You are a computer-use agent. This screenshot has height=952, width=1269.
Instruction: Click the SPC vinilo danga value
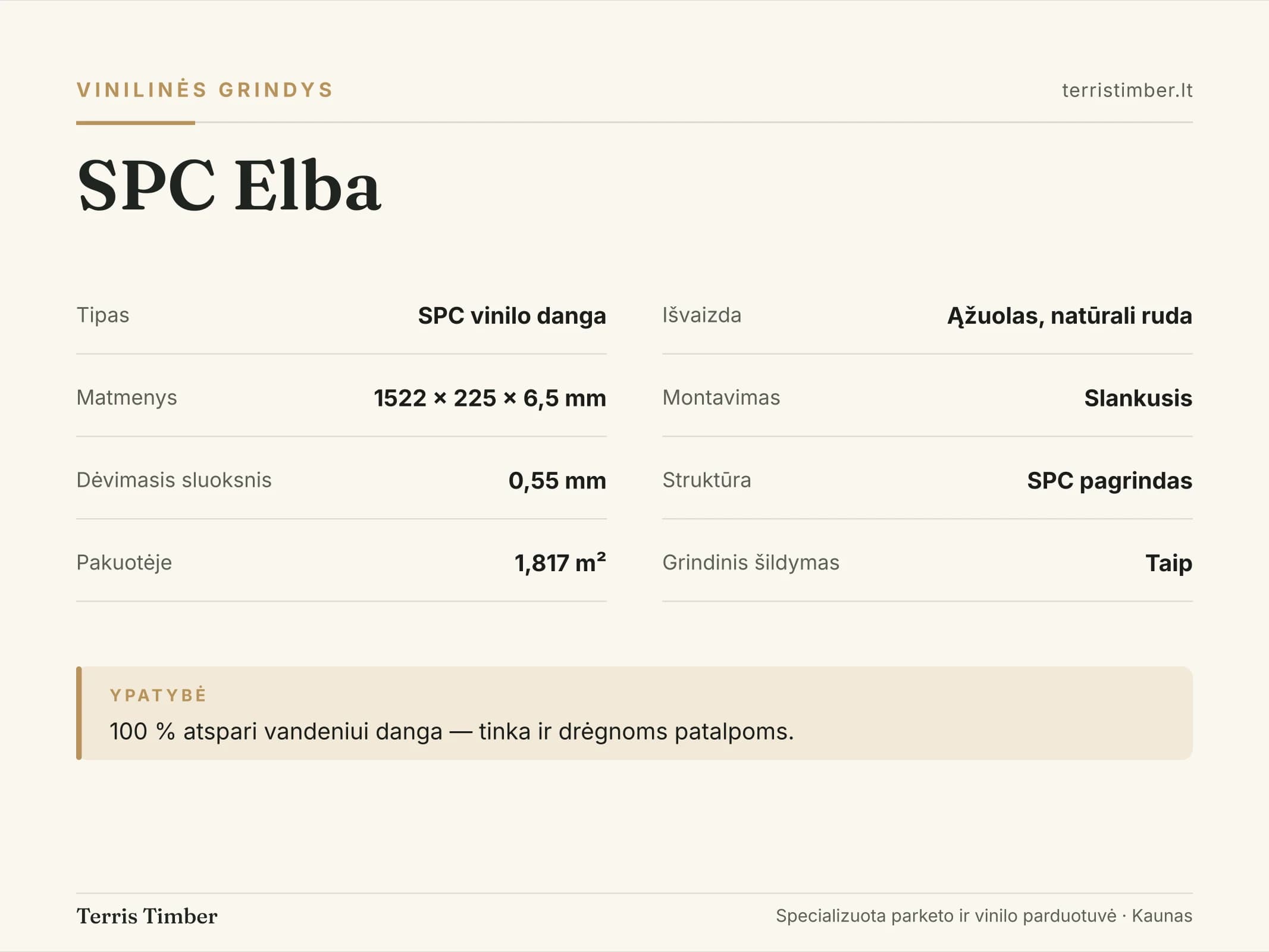[x=512, y=315]
